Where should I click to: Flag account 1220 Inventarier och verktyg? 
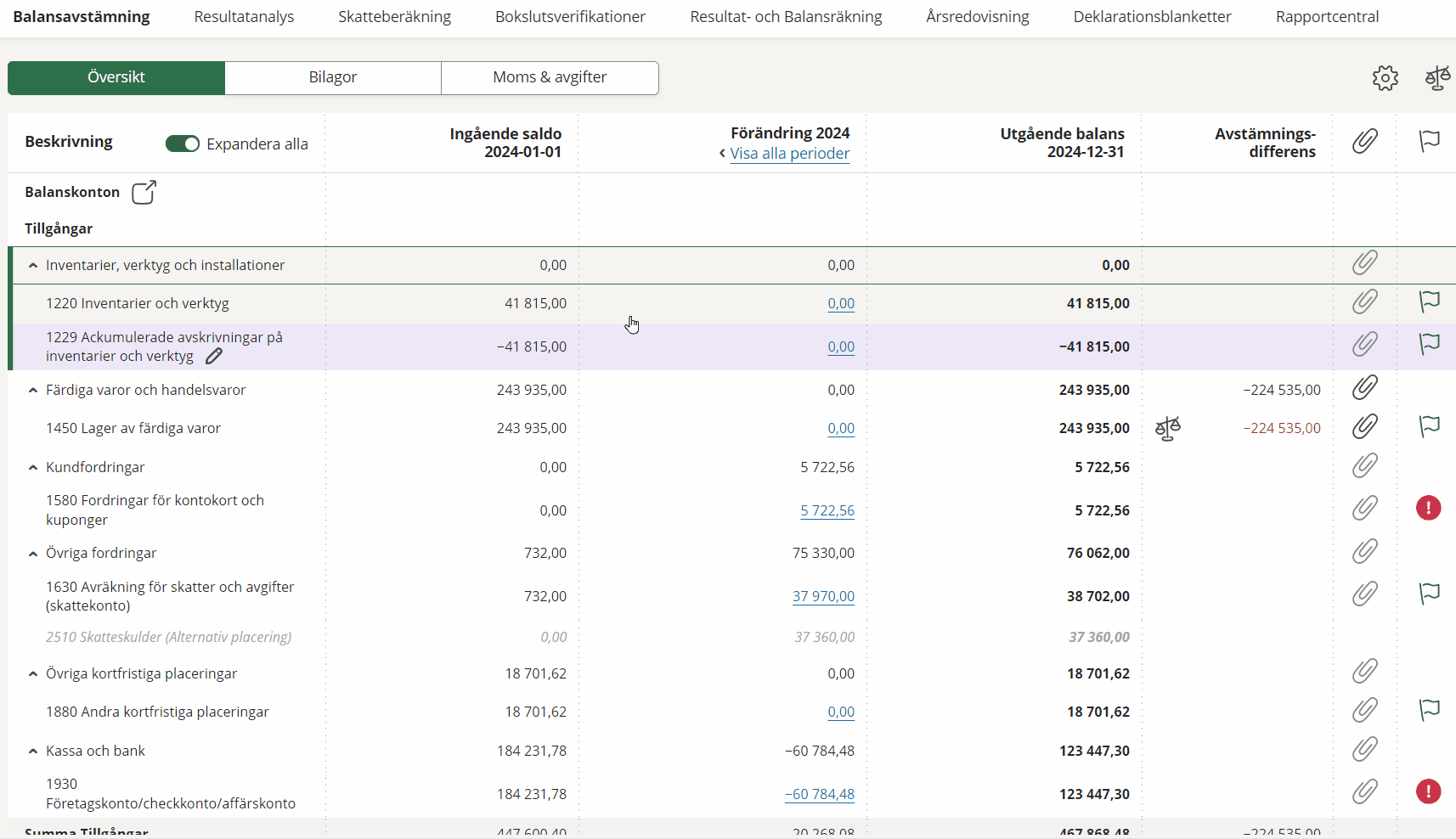coord(1429,301)
